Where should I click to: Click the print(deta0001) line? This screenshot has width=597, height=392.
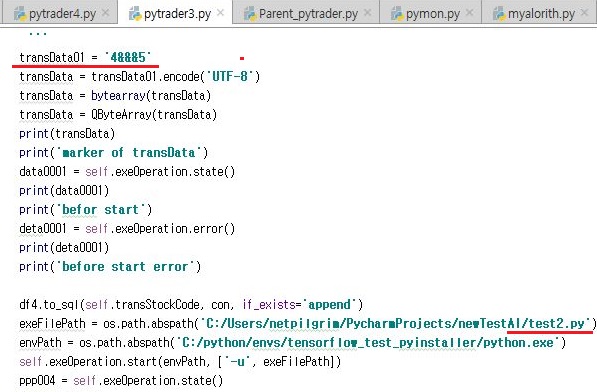click(x=64, y=248)
